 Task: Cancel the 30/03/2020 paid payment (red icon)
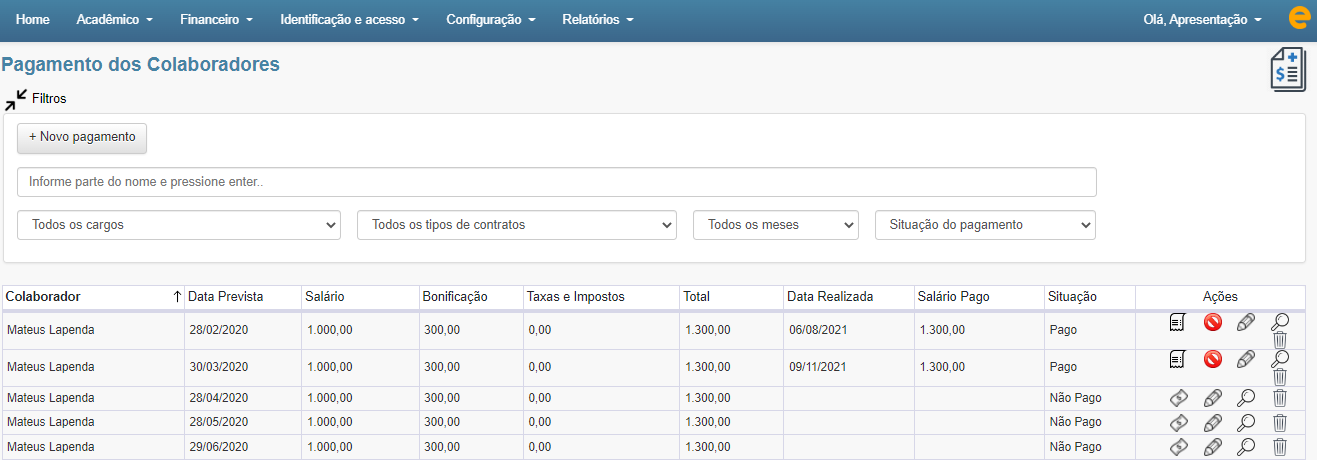point(1212,359)
